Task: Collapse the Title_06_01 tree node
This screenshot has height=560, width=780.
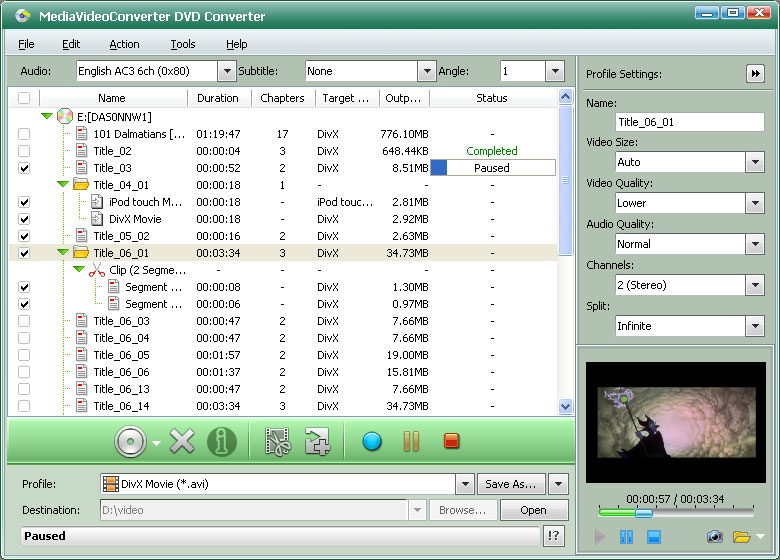Action: point(62,253)
